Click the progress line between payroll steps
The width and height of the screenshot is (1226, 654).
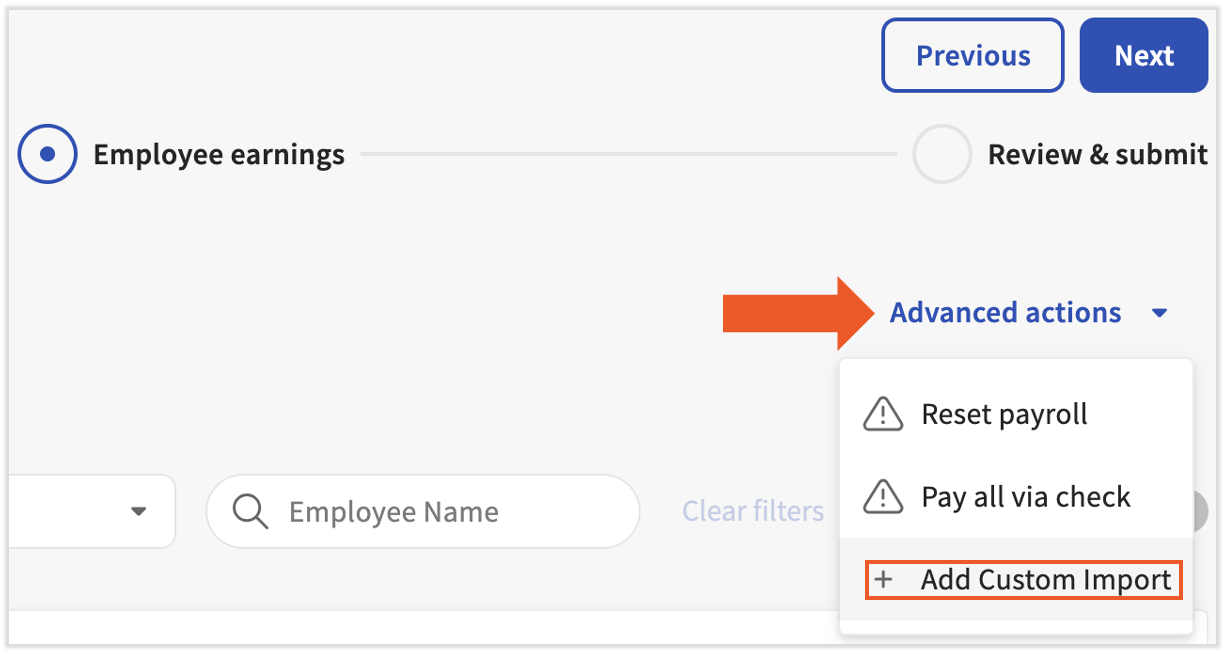[628, 155]
